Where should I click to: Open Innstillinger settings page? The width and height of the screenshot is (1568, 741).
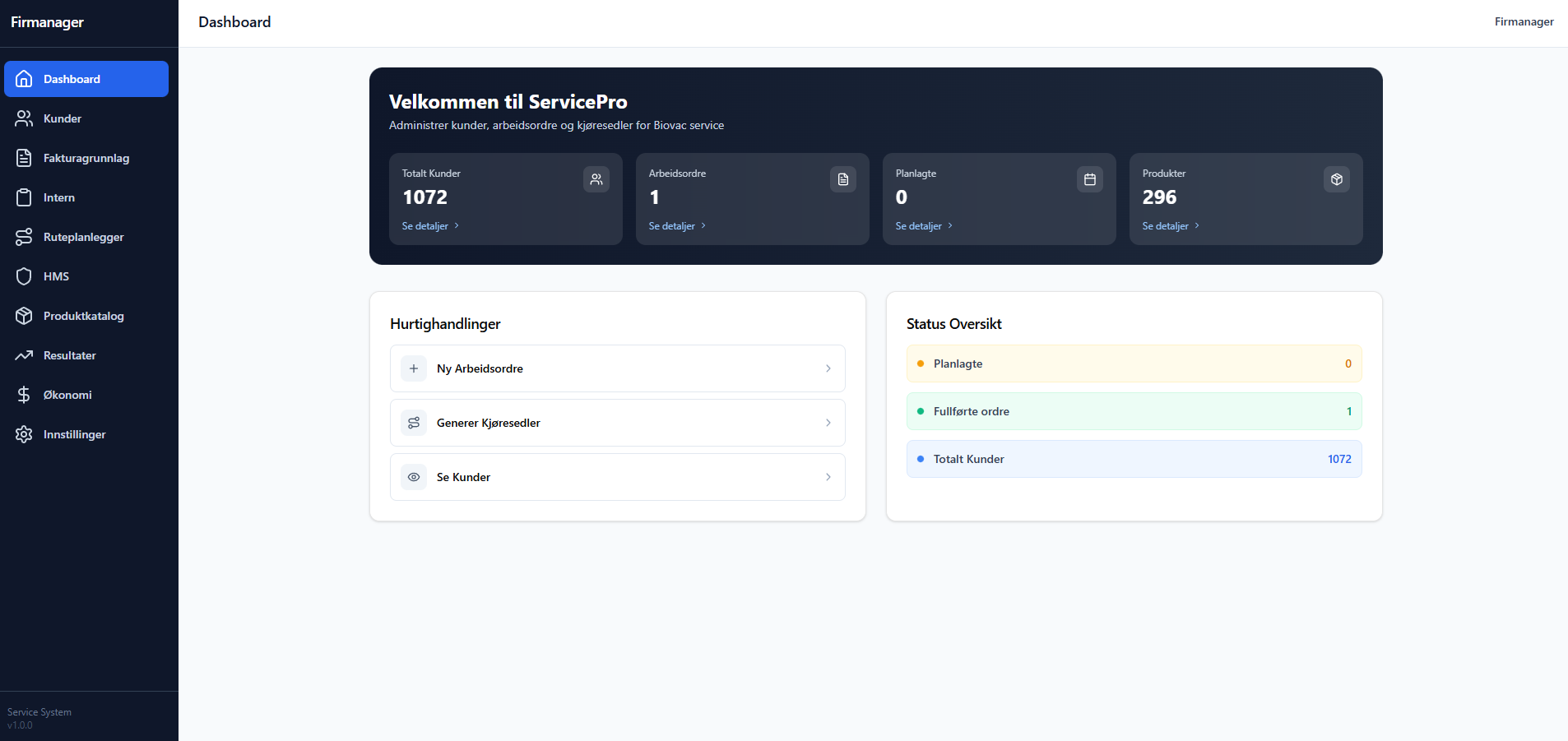pyautogui.click(x=86, y=434)
